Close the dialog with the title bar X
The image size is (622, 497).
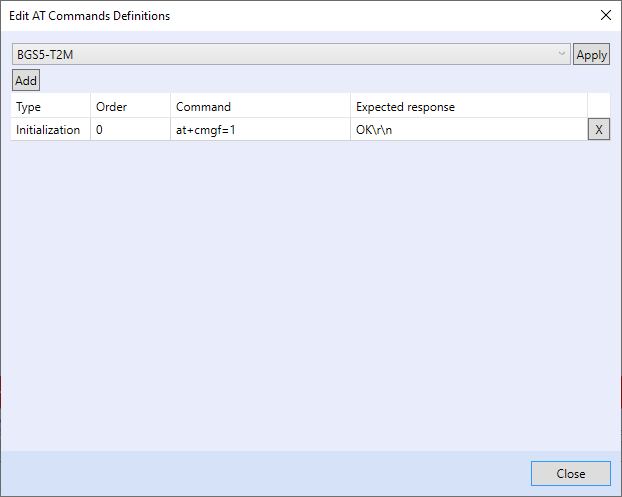604,15
